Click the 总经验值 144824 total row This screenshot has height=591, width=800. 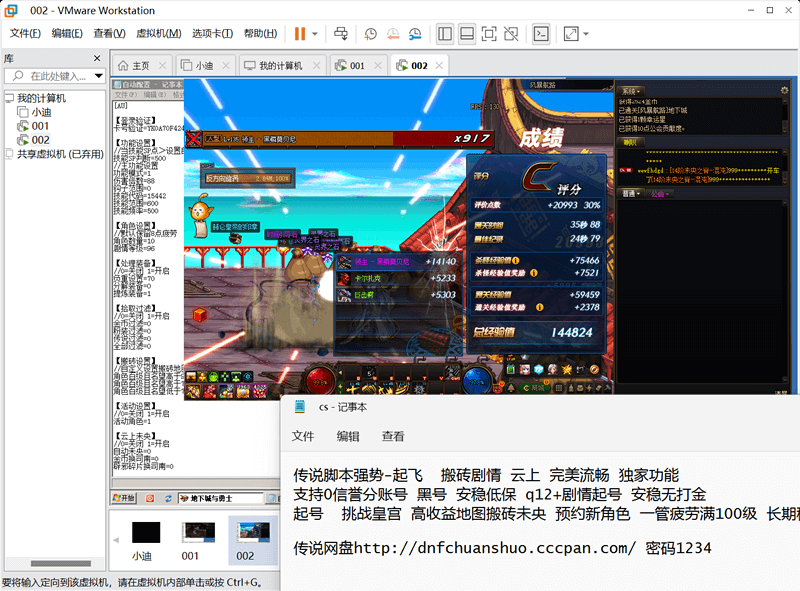click(535, 332)
